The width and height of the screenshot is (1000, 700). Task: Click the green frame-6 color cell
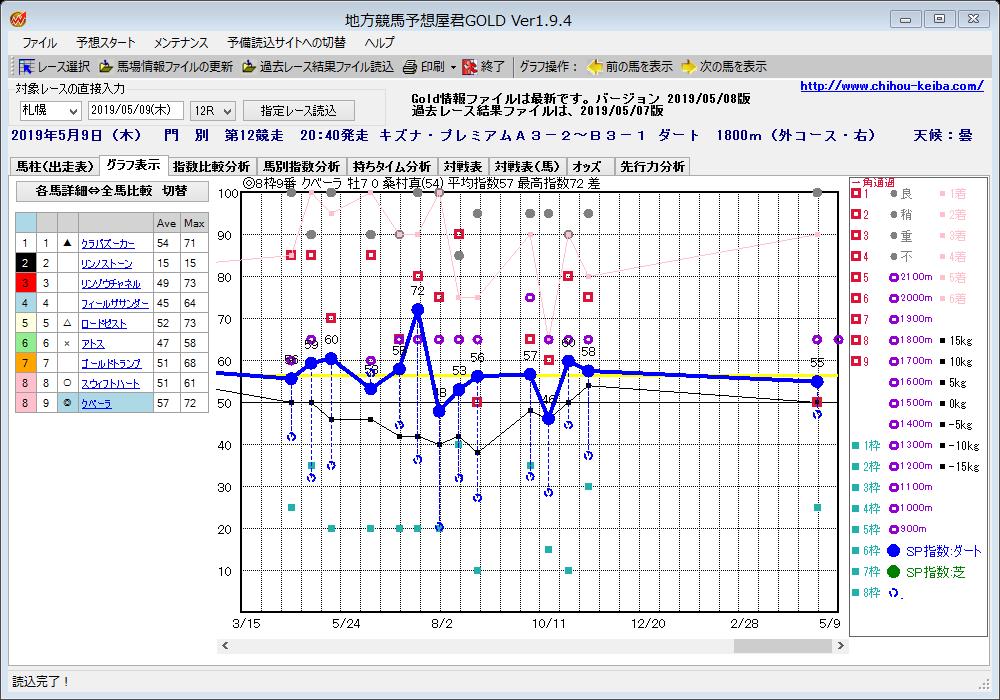coord(26,343)
